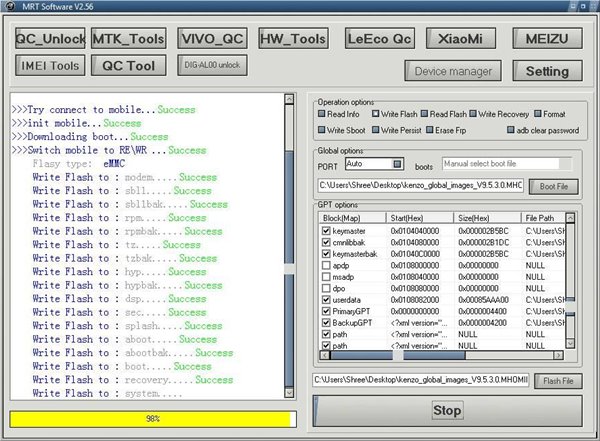
Task: Tick the Erase Frp checkbox
Action: 429,130
